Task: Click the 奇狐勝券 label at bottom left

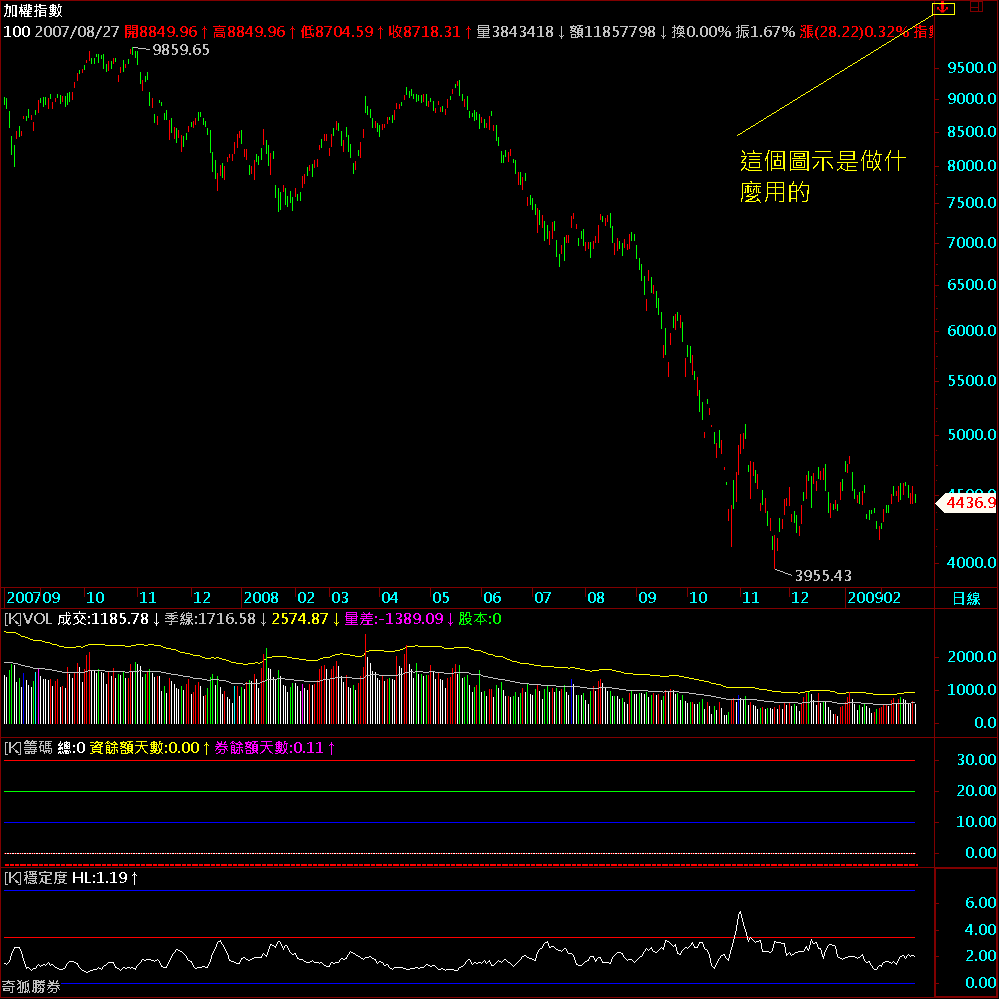Action: 31,987
